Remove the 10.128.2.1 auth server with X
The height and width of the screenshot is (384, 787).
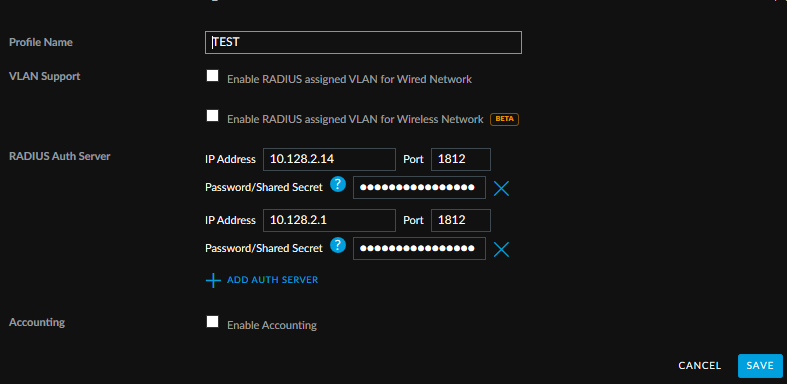point(501,249)
